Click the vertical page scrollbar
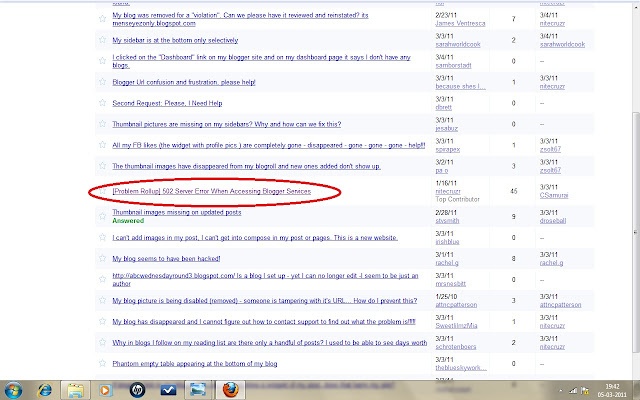This screenshot has height=400, width=640. click(636, 232)
